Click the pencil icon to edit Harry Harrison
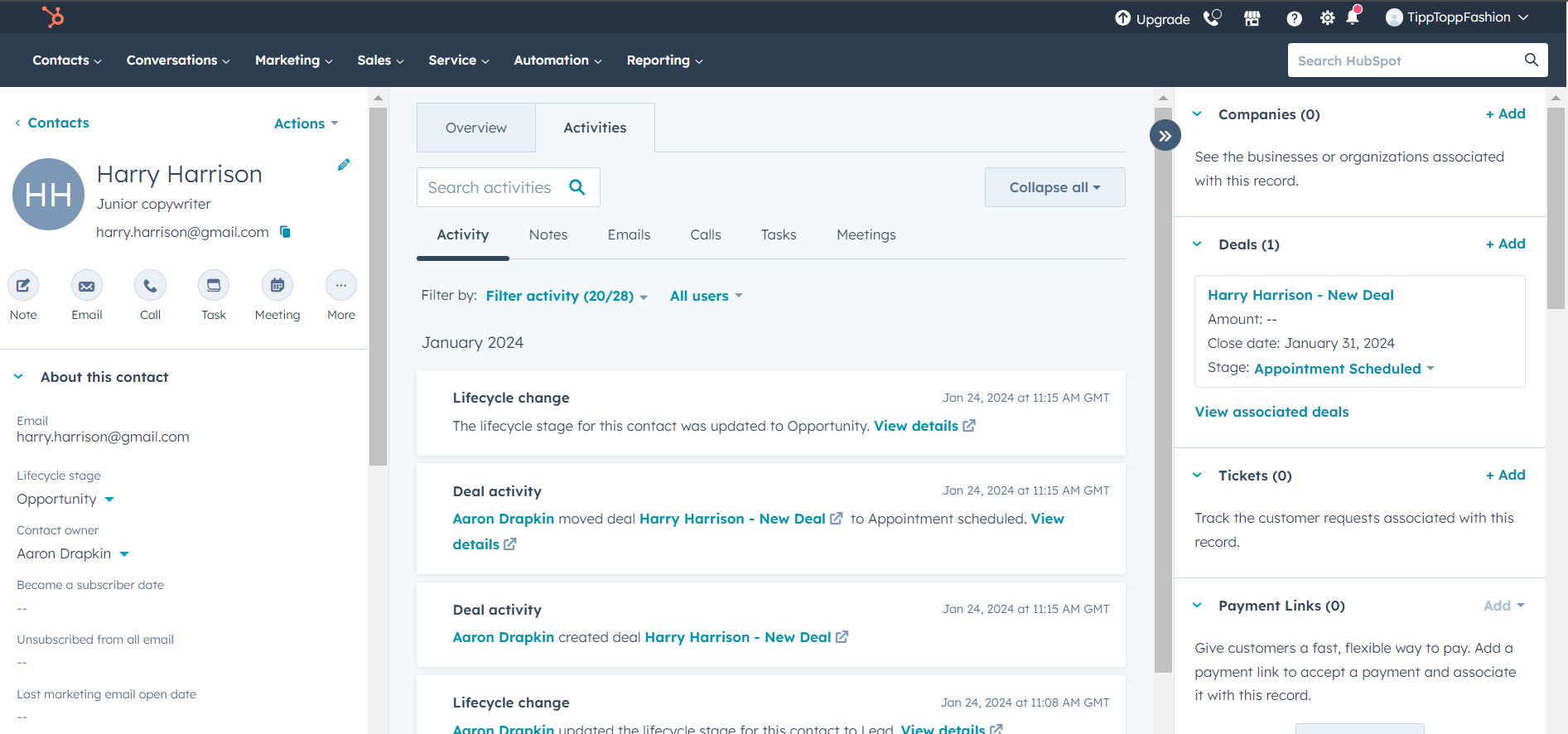This screenshot has height=734, width=1568. (344, 165)
